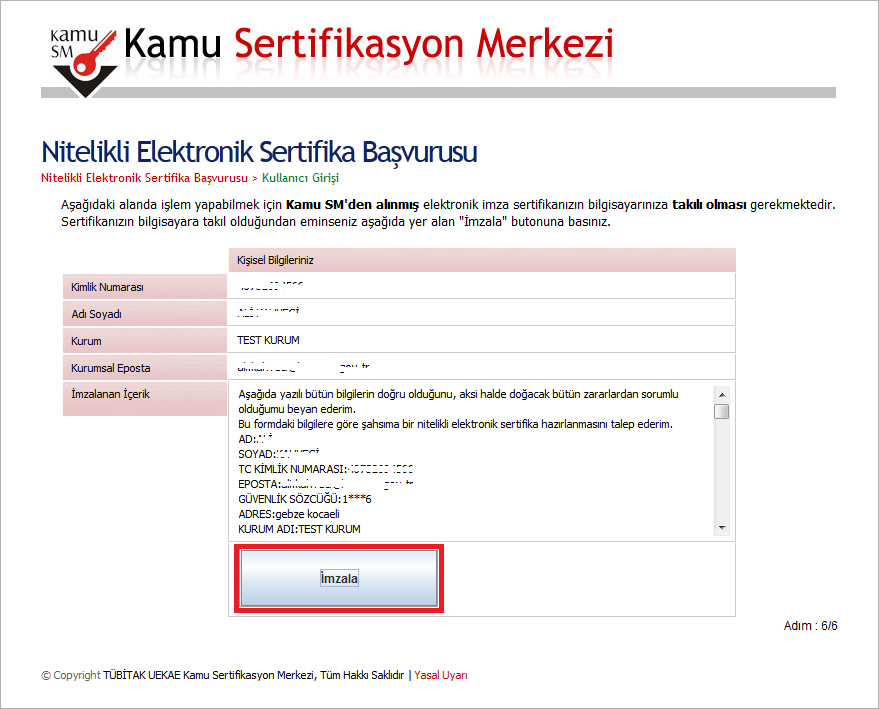Click the Adı Soyadı row label
Viewport: 879px width, 709px height.
coord(145,314)
